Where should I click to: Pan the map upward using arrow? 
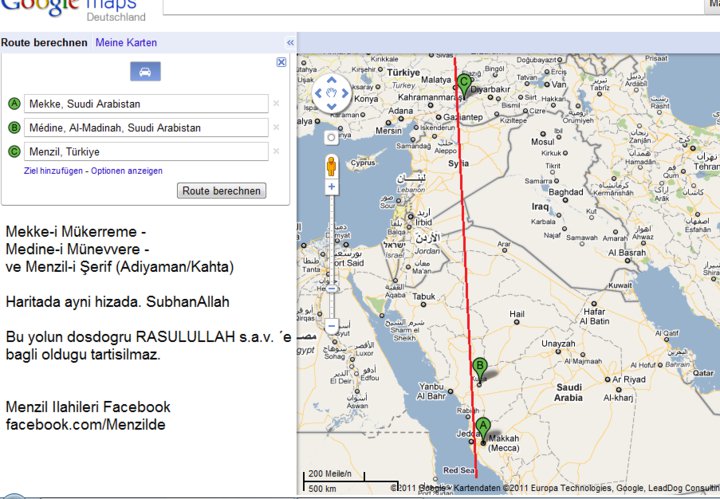pyautogui.click(x=332, y=83)
